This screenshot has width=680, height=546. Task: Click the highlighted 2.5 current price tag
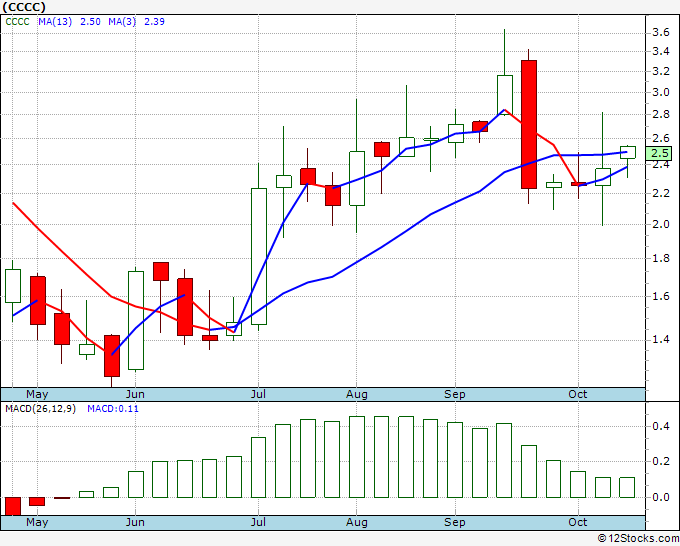(x=659, y=153)
